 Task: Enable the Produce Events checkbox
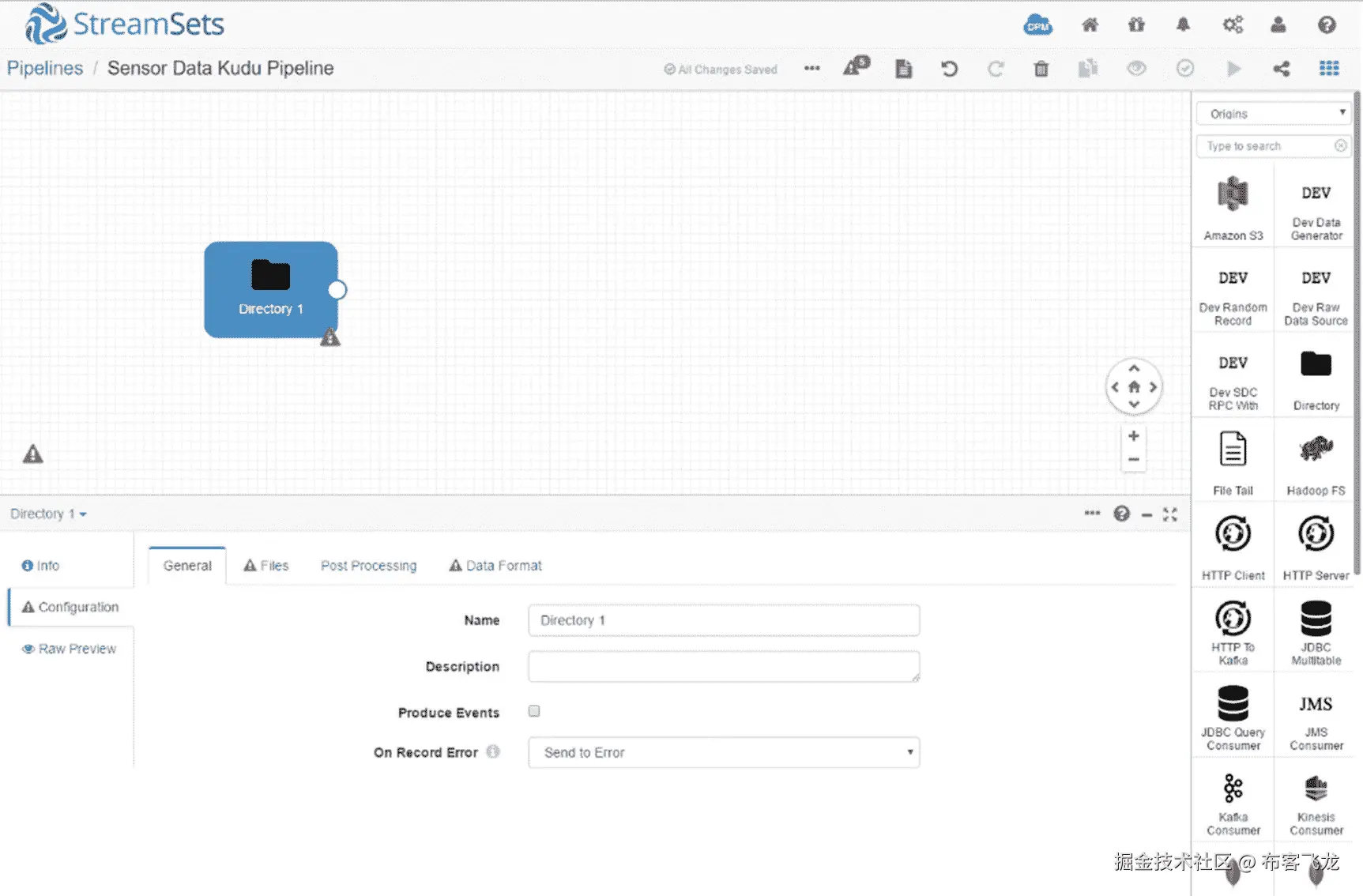[534, 711]
